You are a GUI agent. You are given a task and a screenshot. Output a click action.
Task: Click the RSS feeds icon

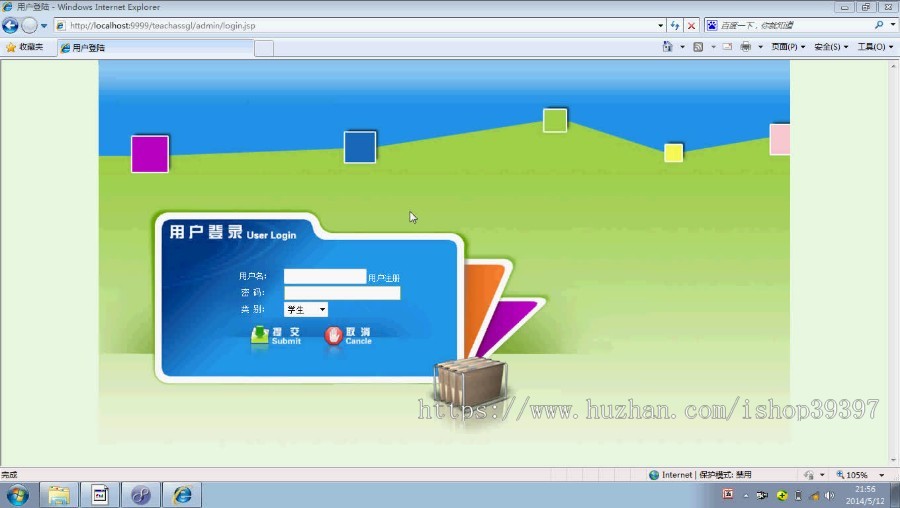coord(698,47)
